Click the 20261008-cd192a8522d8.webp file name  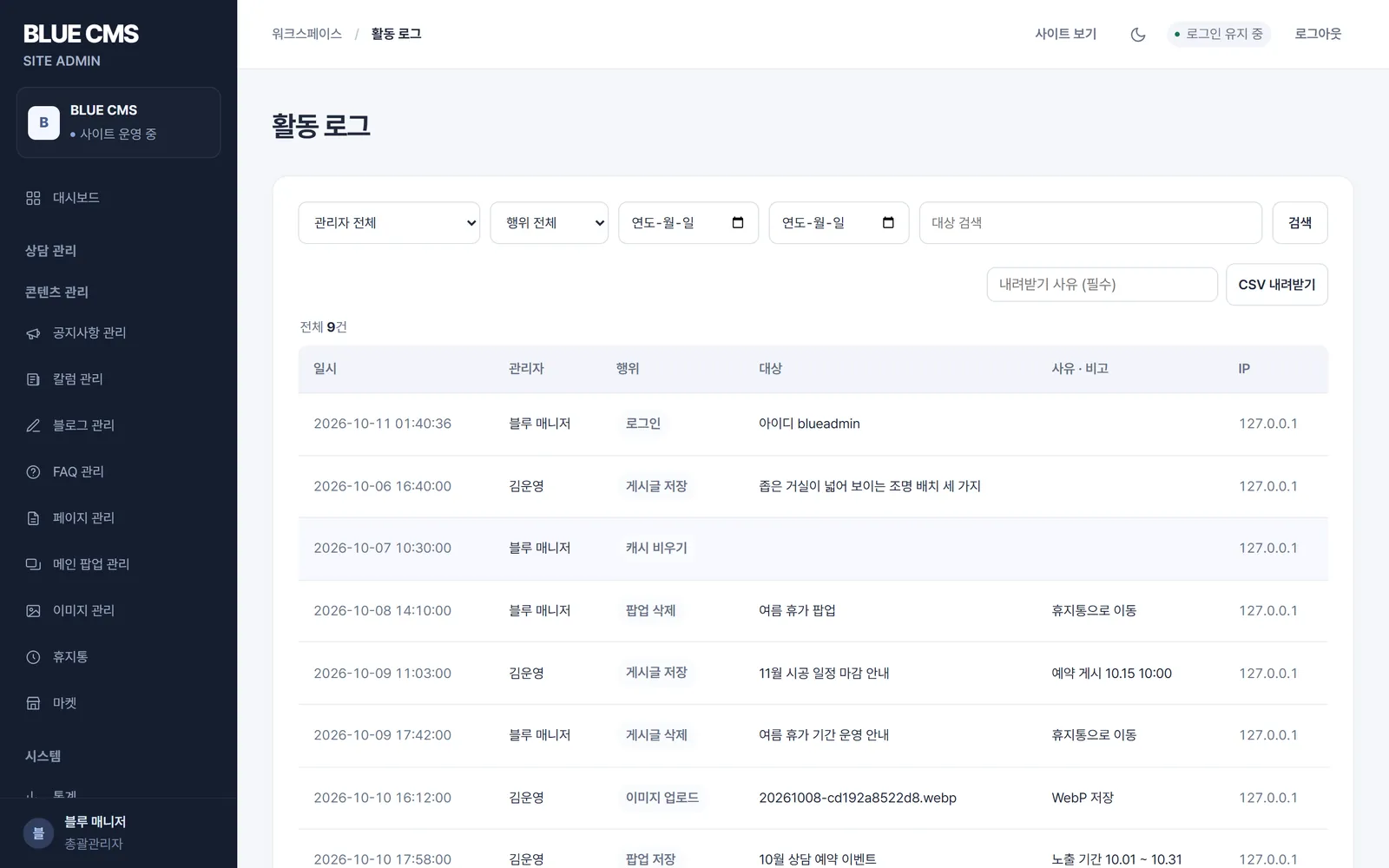pos(858,798)
